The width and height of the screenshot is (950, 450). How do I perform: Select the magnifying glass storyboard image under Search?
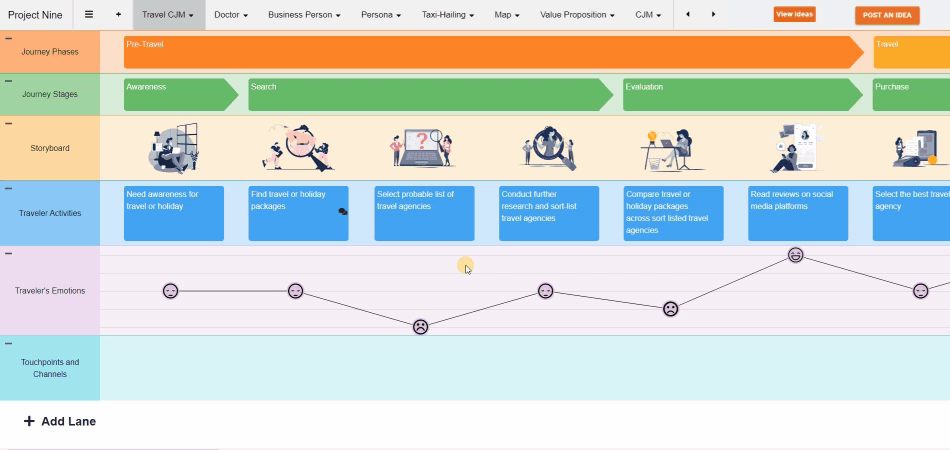297,148
